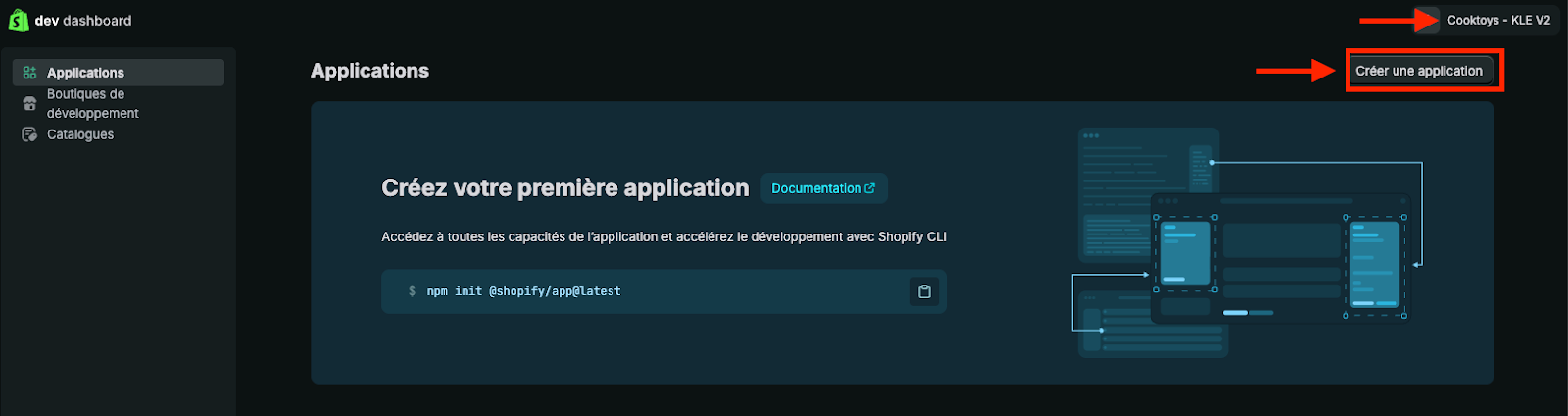This screenshot has width=1568, height=416.
Task: Click the Créez votre première application heading
Action: [564, 188]
